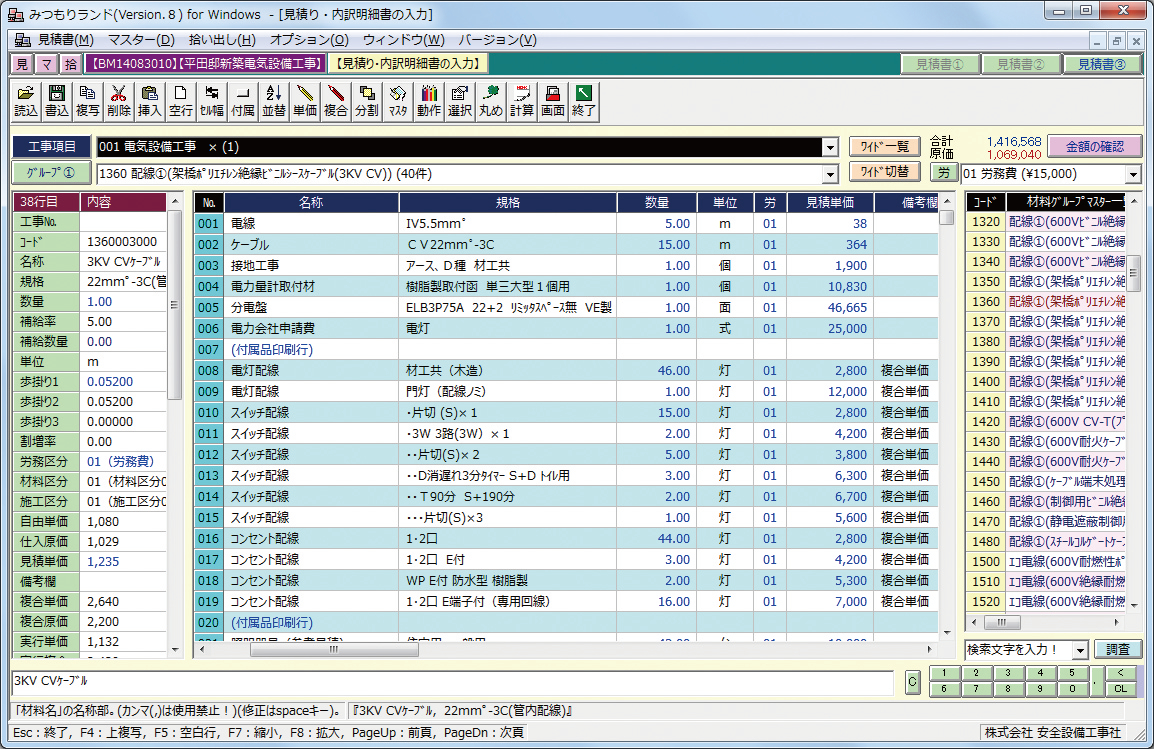Open the バージョン(V) menu
The height and width of the screenshot is (749, 1154).
click(498, 40)
